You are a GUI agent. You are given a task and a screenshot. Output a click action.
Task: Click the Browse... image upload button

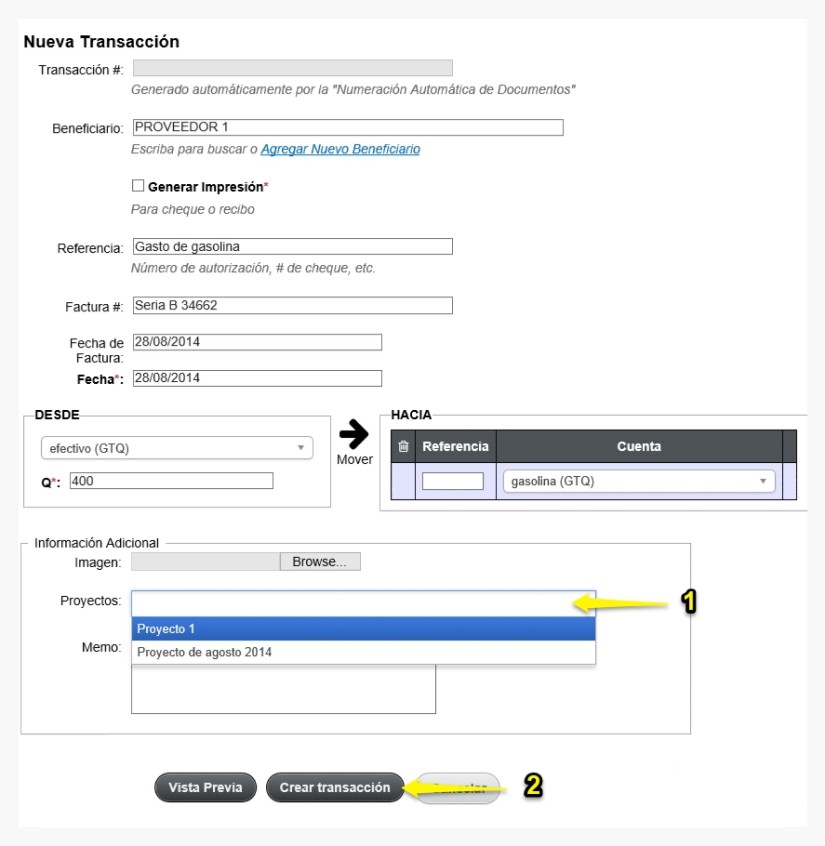[320, 562]
